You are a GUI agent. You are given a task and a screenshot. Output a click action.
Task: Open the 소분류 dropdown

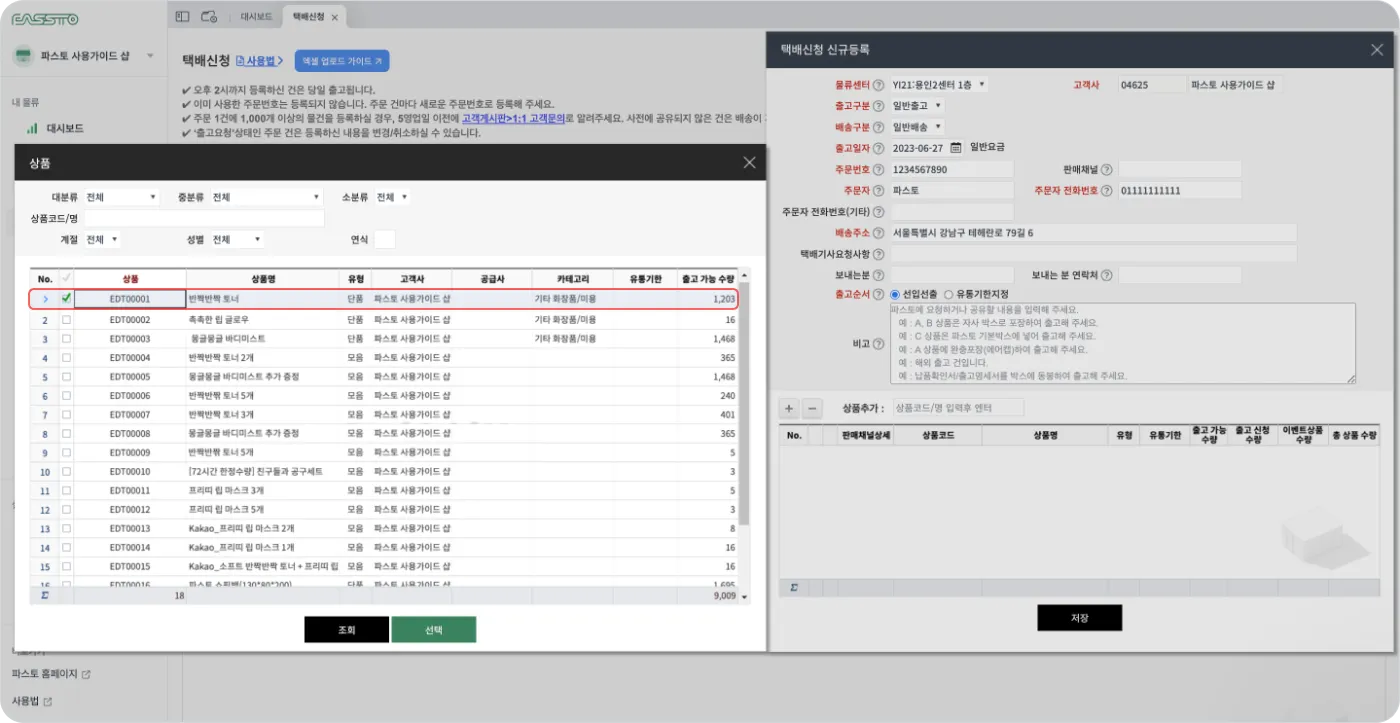[x=391, y=197]
